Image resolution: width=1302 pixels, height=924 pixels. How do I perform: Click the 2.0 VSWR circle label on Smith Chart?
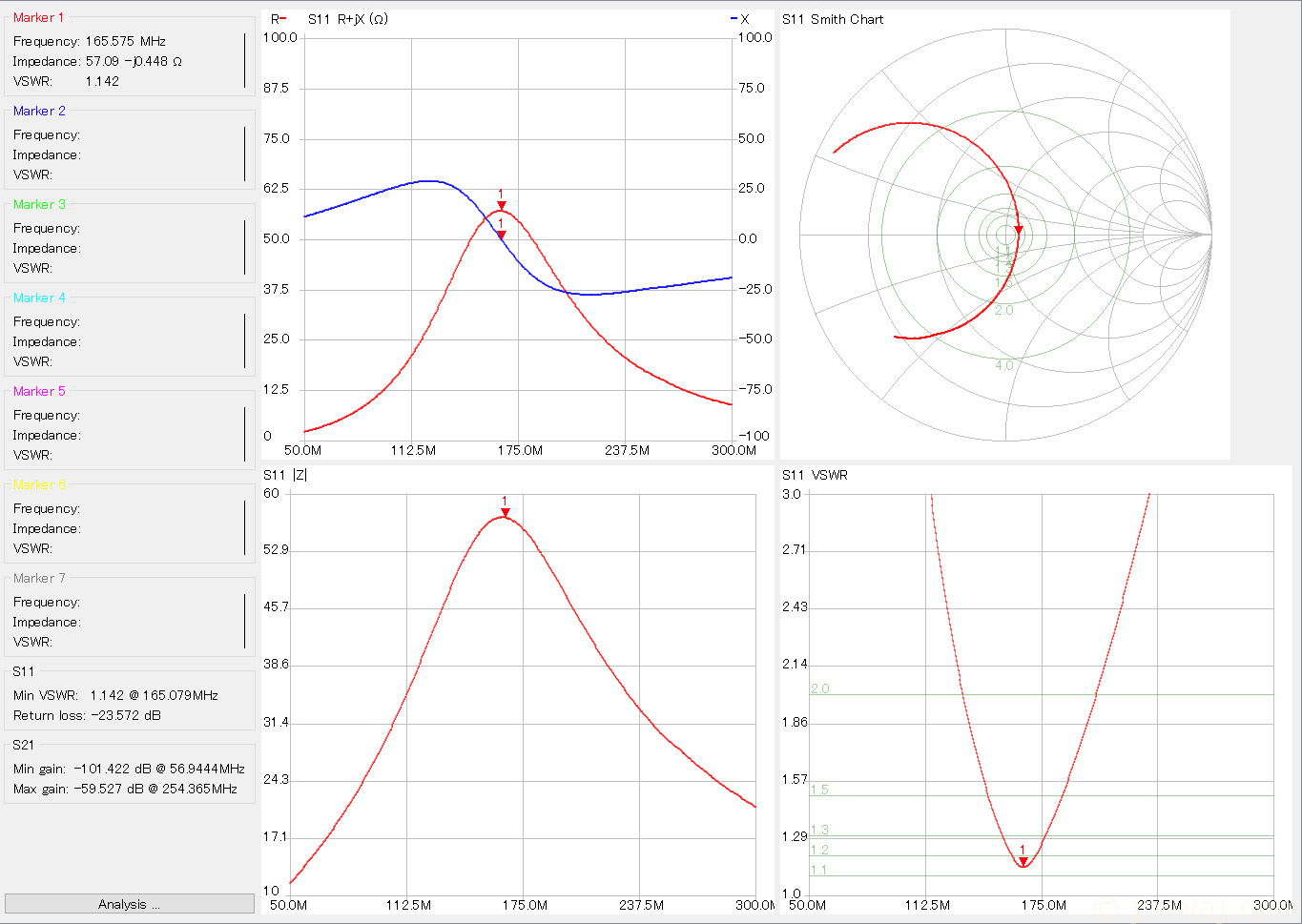coord(1004,310)
